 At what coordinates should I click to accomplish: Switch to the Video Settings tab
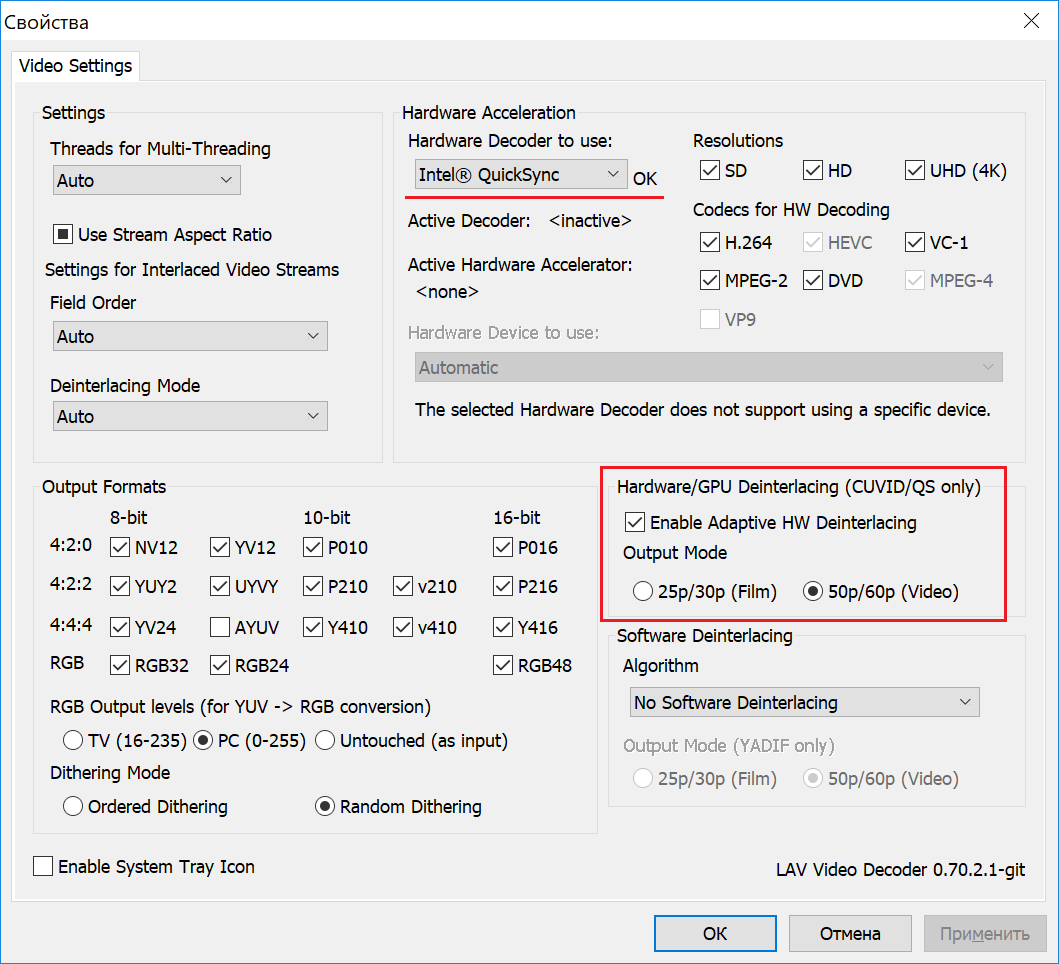[x=76, y=67]
